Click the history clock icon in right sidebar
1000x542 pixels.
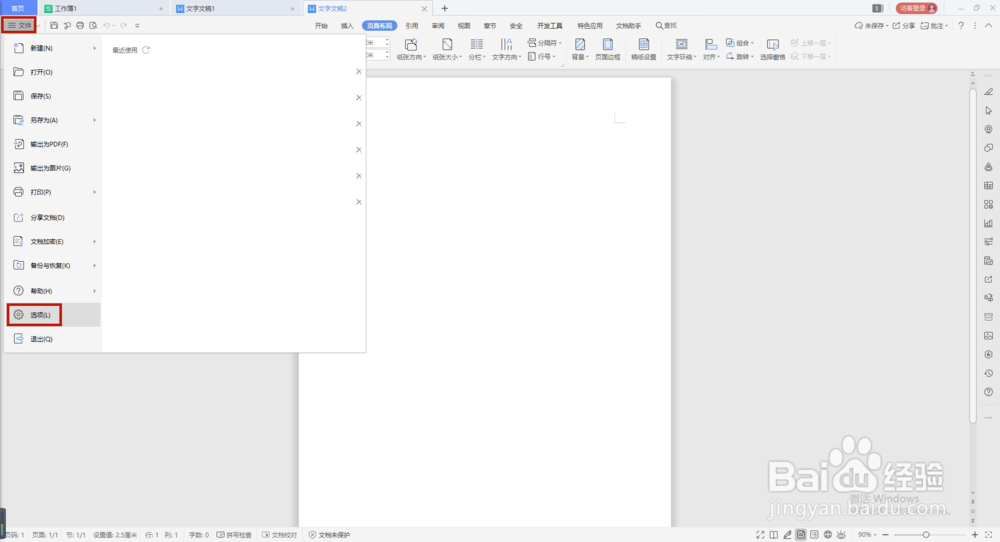989,373
